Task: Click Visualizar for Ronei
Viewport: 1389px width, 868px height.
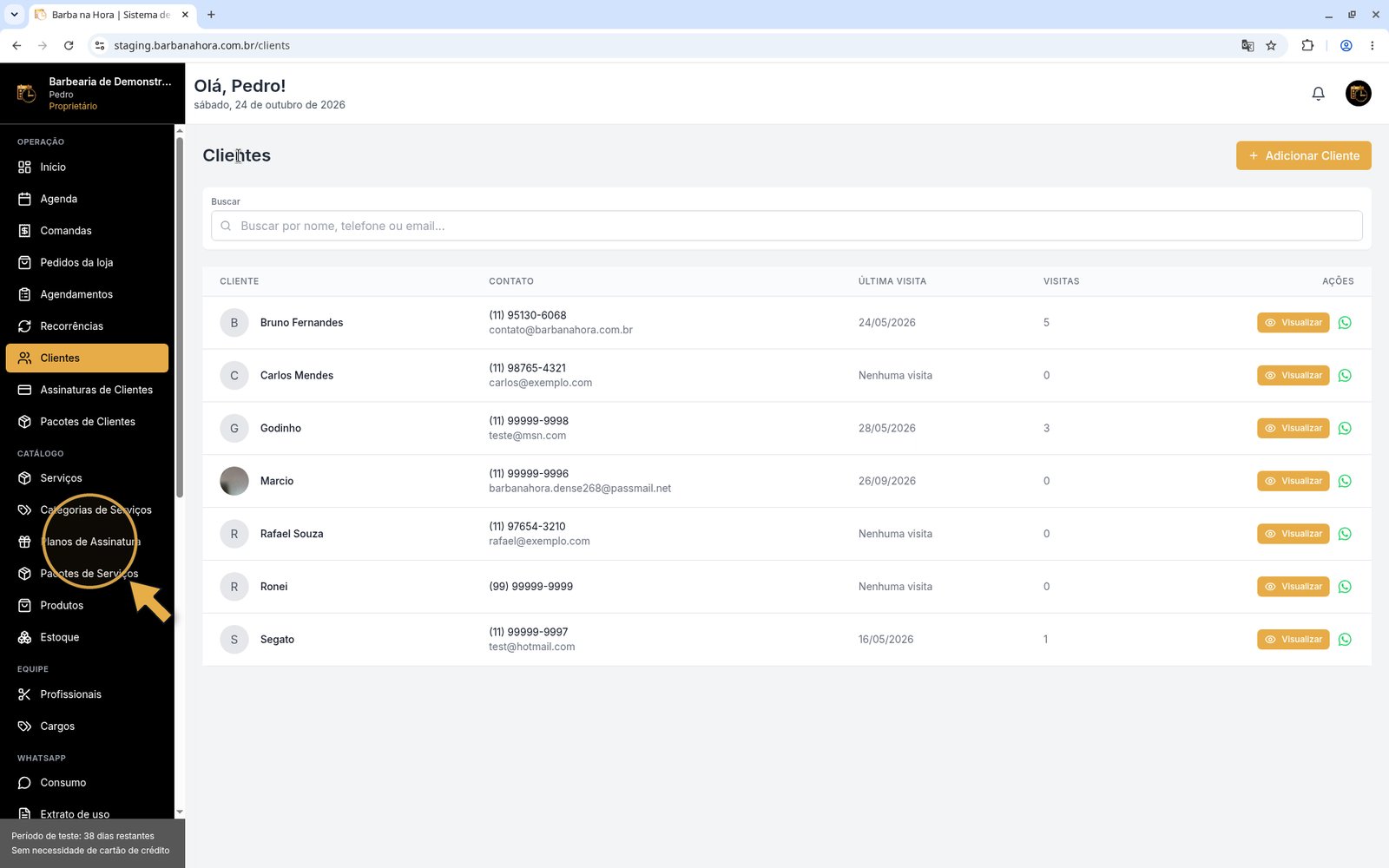Action: [x=1293, y=587]
